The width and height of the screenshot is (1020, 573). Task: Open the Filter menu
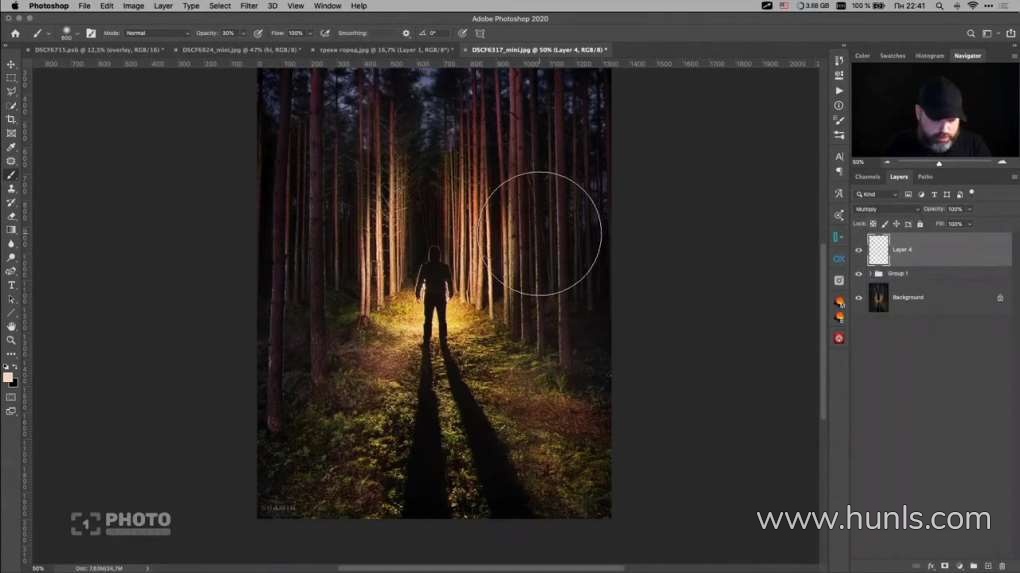(249, 6)
